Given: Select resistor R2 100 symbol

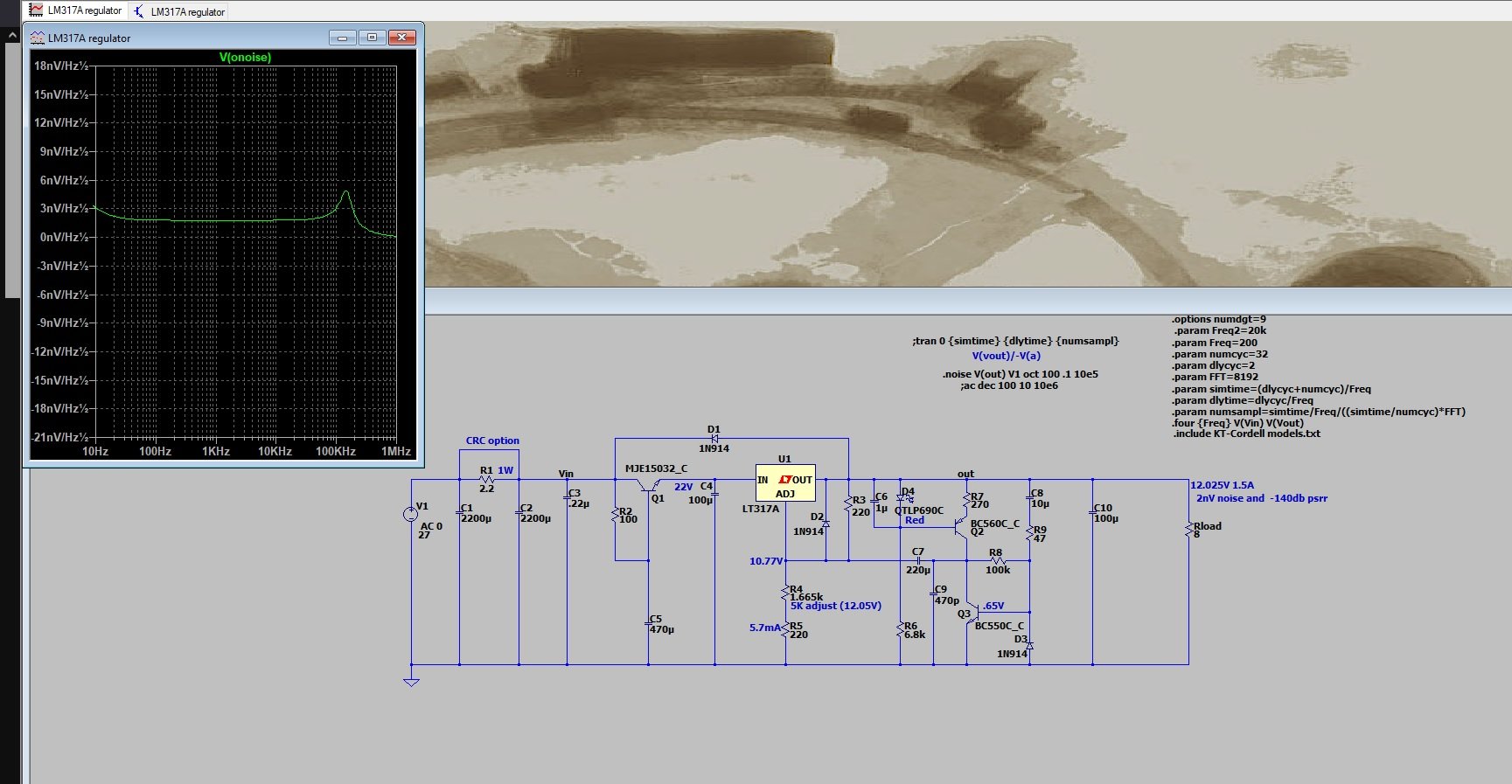Looking at the screenshot, I should click(x=616, y=516).
